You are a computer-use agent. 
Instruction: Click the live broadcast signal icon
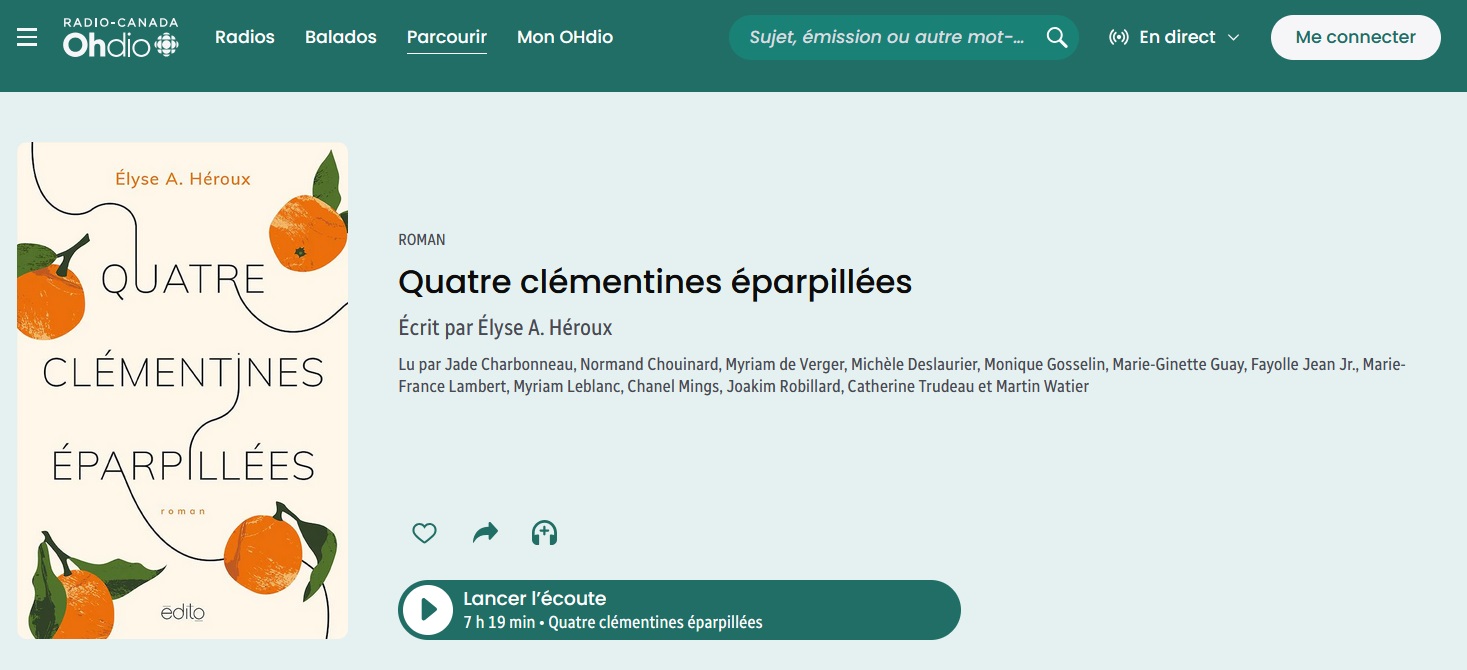pos(1119,37)
